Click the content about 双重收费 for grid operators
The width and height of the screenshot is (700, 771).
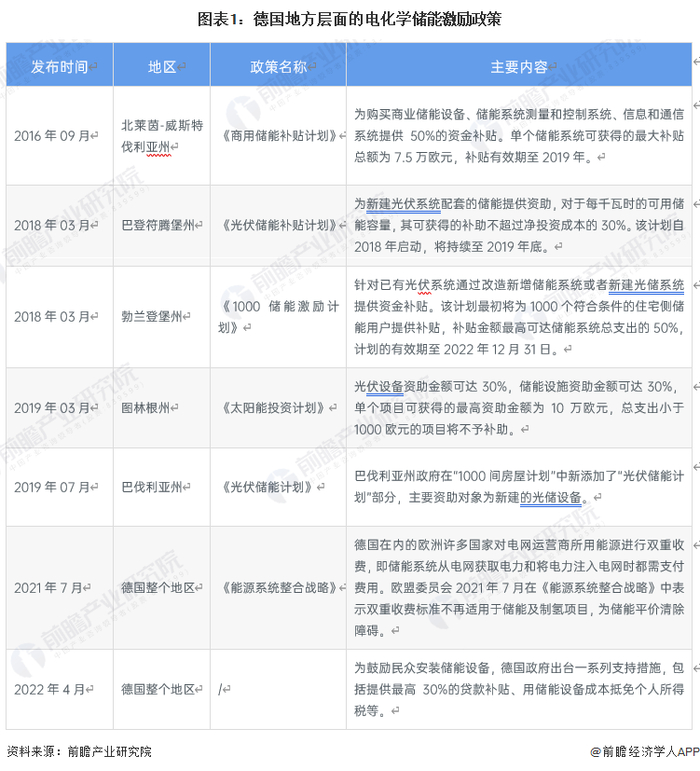(x=519, y=588)
